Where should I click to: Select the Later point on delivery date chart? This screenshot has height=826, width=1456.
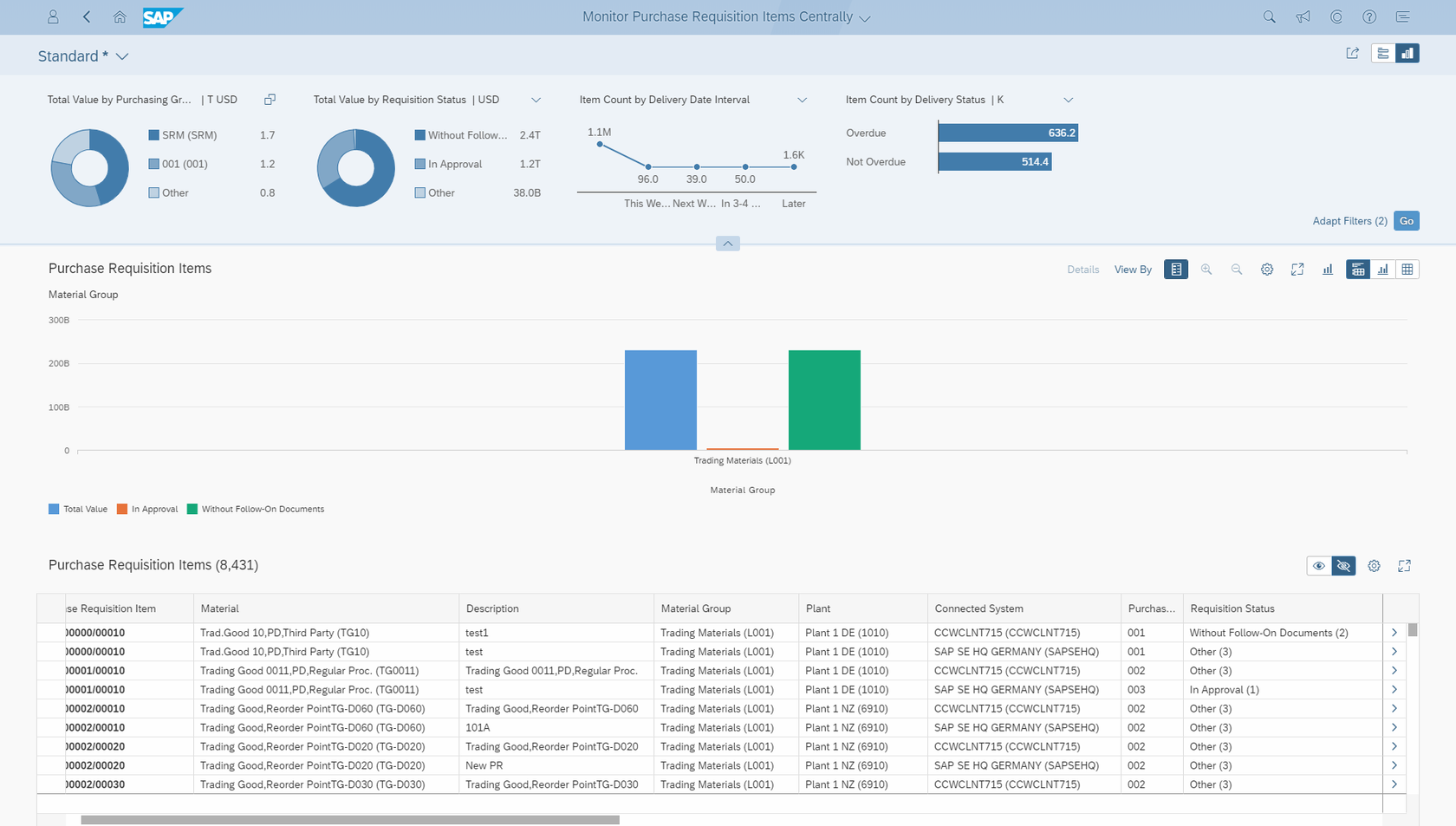pos(794,166)
